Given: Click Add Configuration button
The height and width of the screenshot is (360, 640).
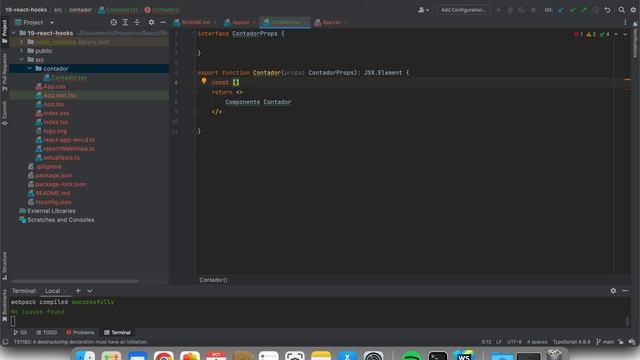Looking at the screenshot, I should click(x=463, y=10).
